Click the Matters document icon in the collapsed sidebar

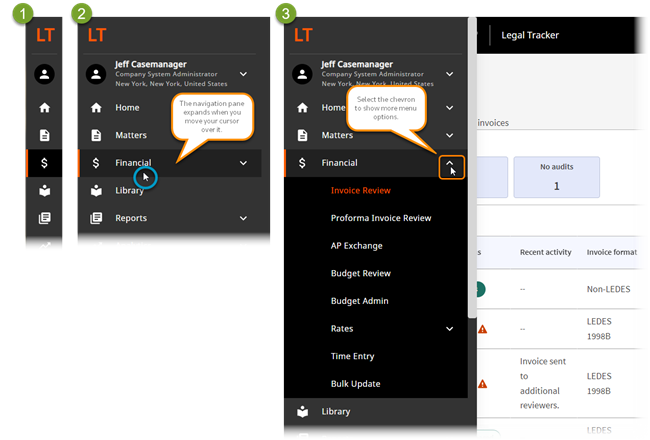(x=44, y=135)
